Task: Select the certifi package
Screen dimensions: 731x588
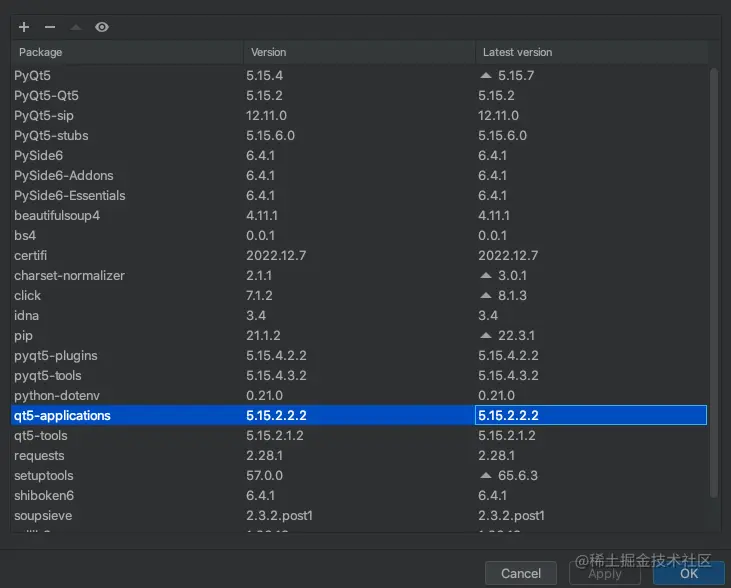Action: coord(30,256)
